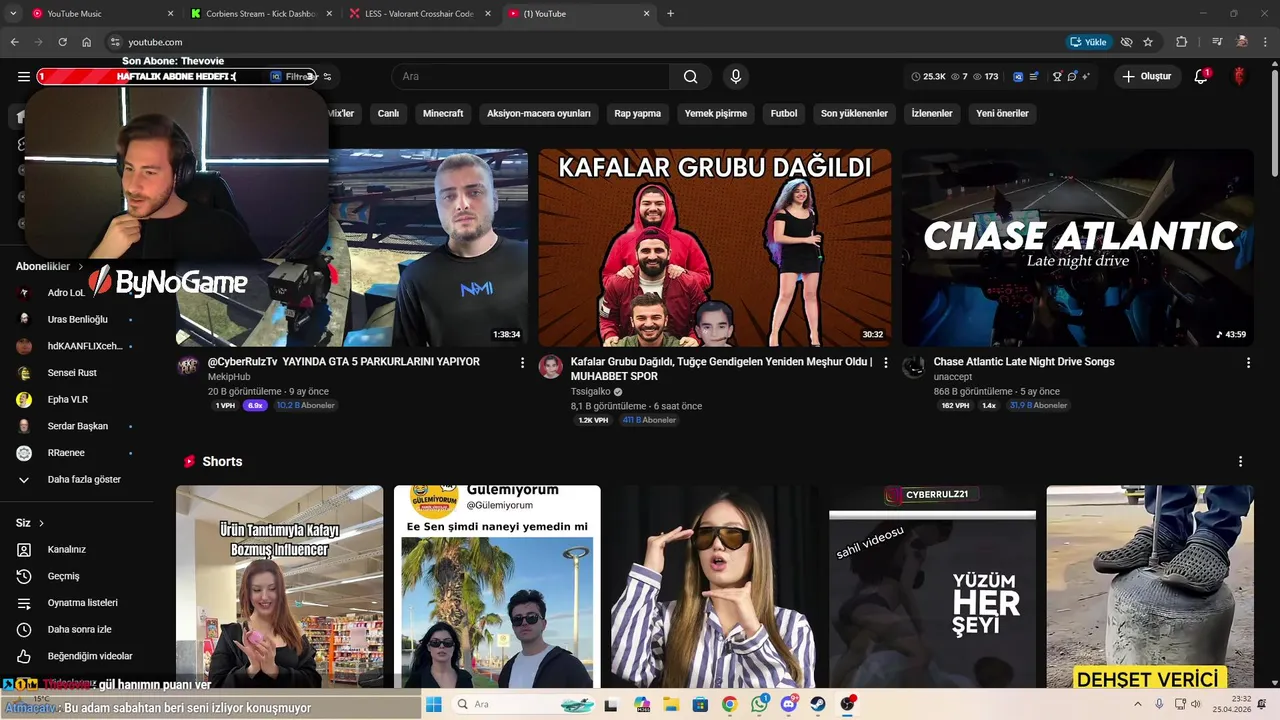Viewport: 1280px width, 720px height.
Task: Open Steam from the taskbar
Action: click(x=818, y=704)
